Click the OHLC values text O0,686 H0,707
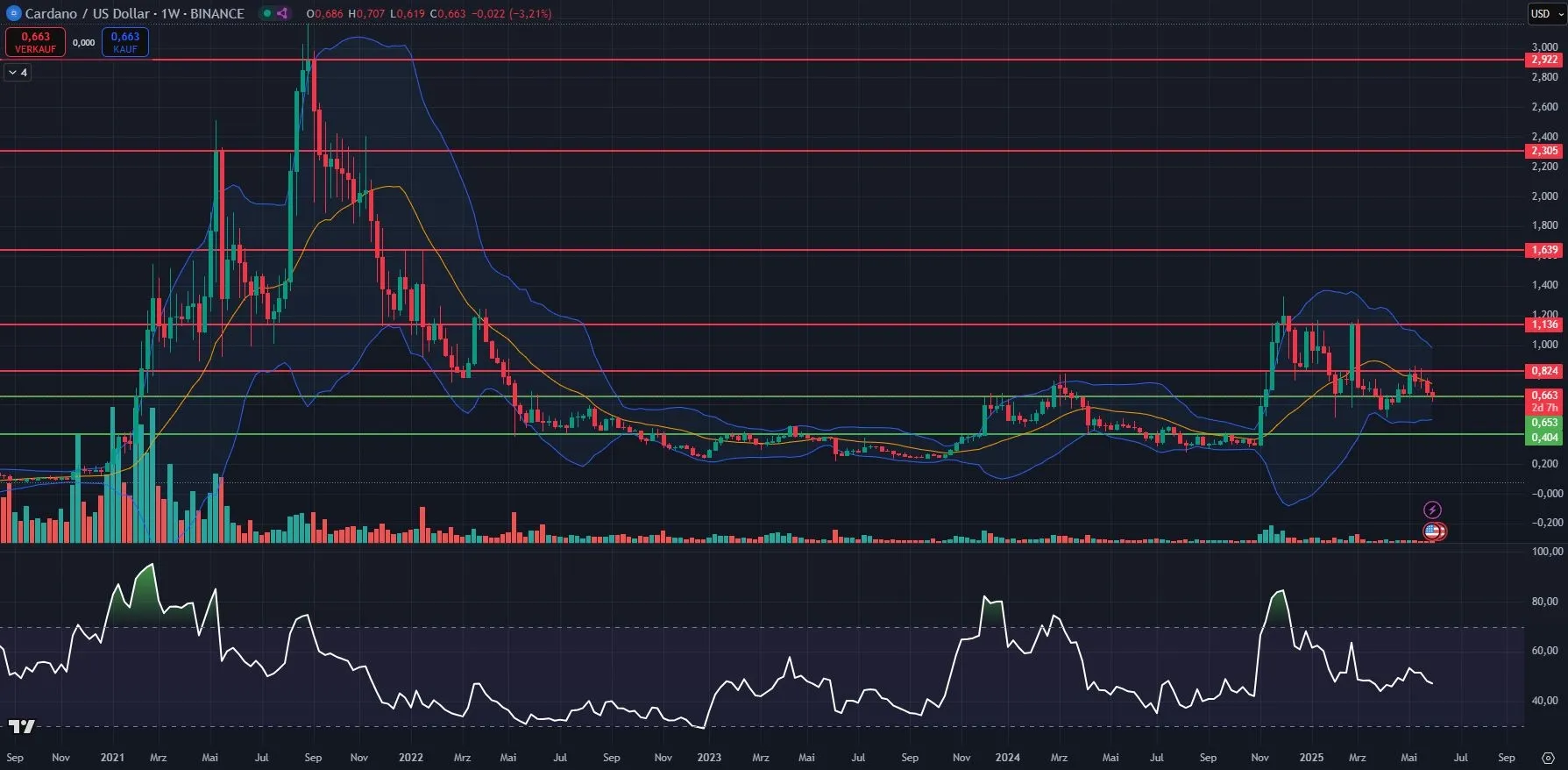 (x=345, y=13)
